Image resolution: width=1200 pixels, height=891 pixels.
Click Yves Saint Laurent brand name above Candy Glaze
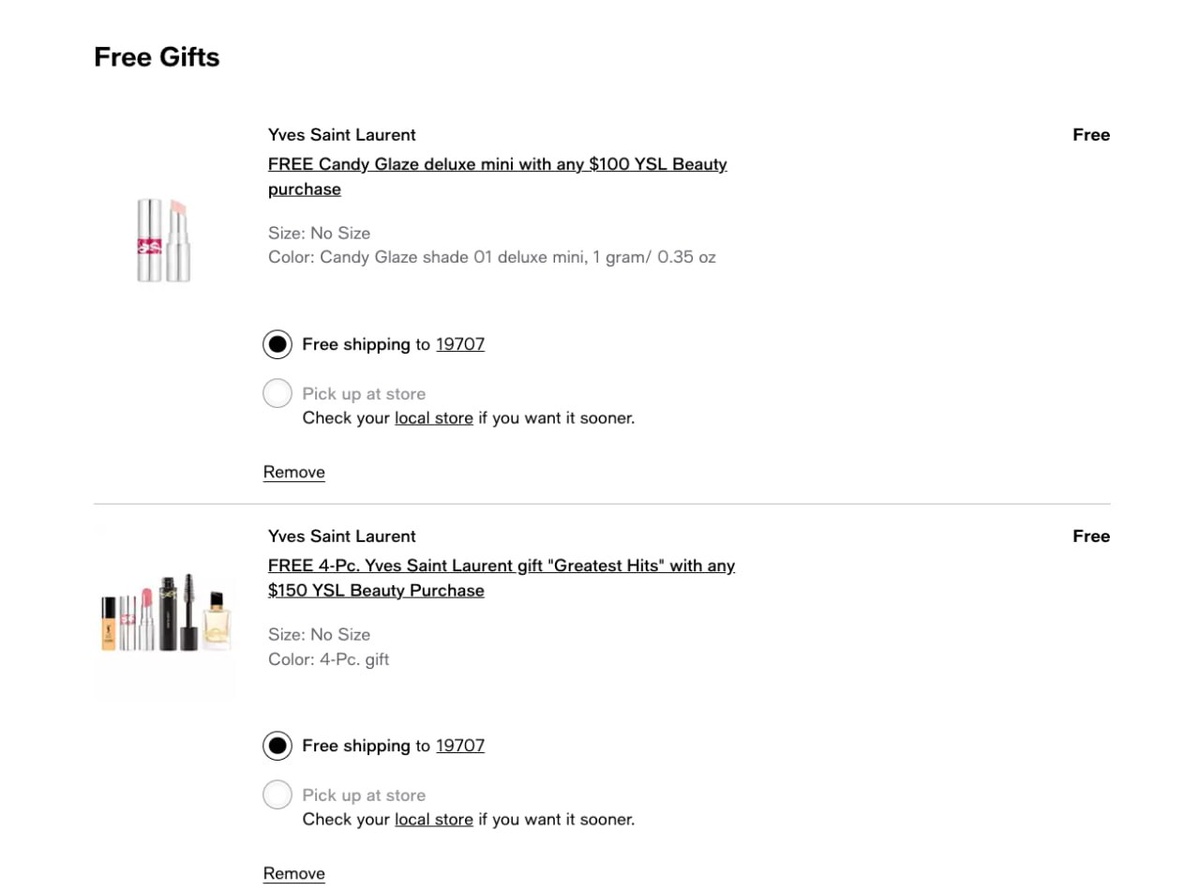point(342,135)
